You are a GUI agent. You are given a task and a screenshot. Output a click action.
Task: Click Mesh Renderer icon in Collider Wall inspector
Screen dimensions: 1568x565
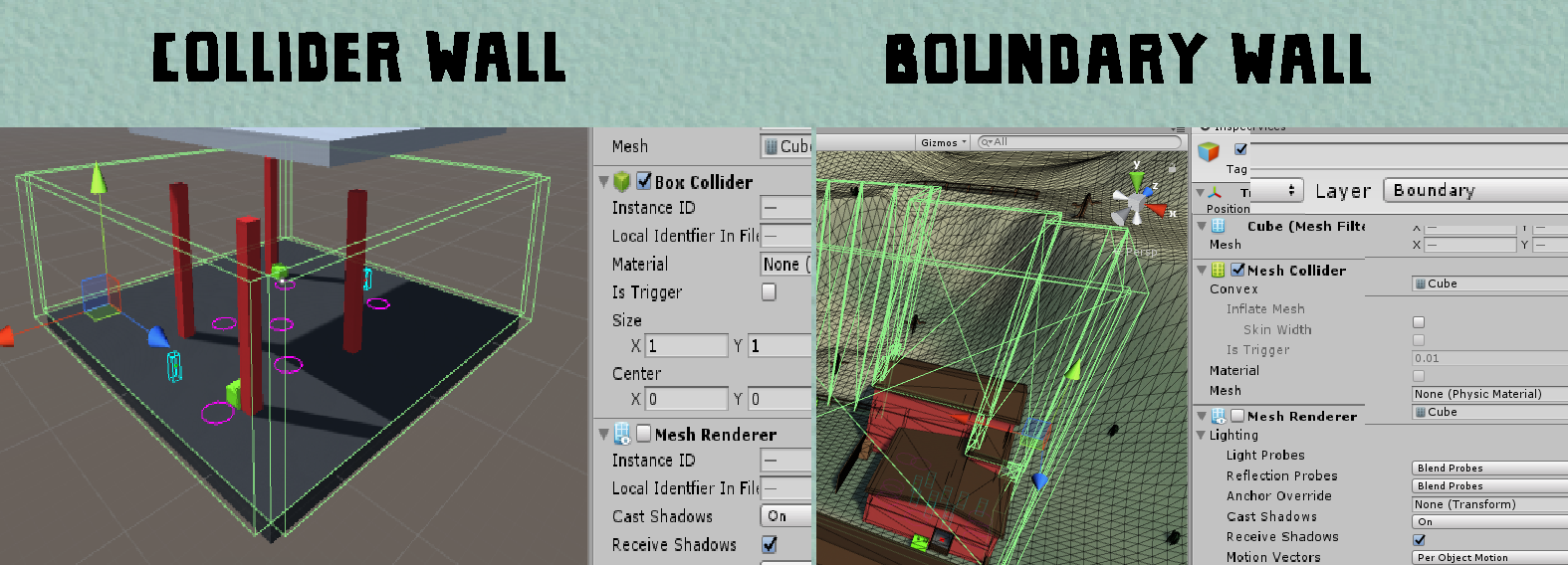(622, 434)
